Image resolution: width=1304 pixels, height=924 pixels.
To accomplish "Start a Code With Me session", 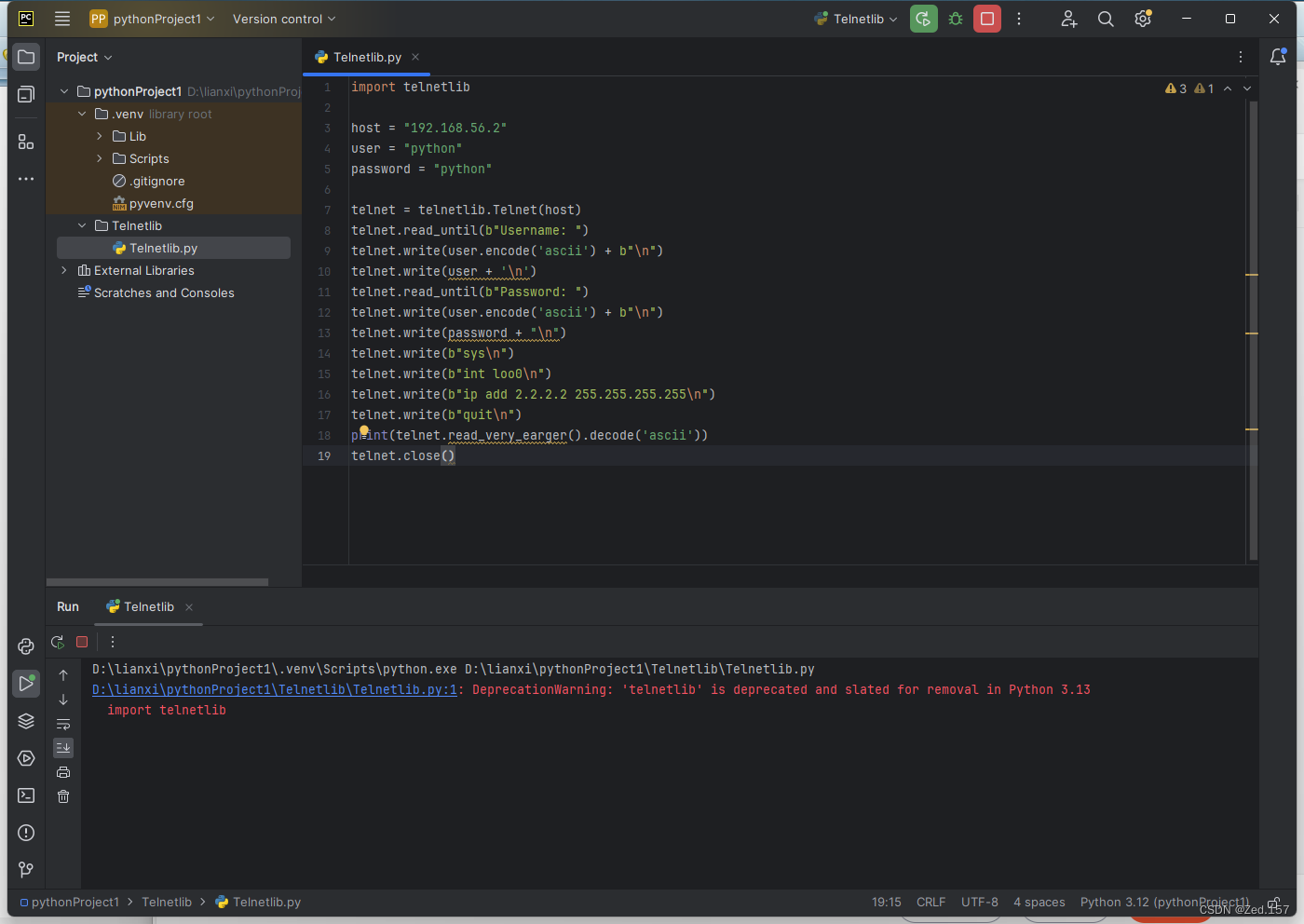I will 1068,19.
